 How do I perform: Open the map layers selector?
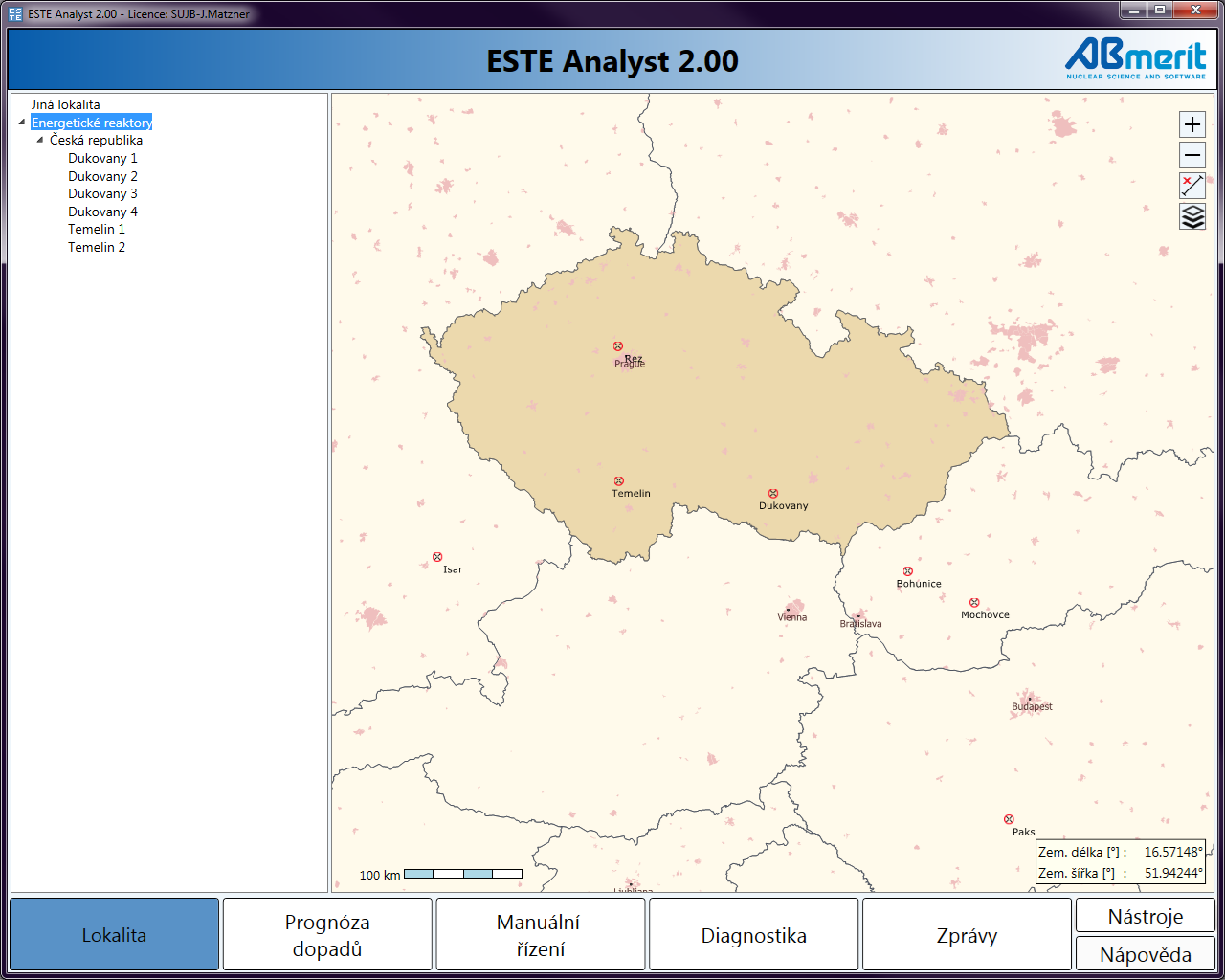(1192, 217)
